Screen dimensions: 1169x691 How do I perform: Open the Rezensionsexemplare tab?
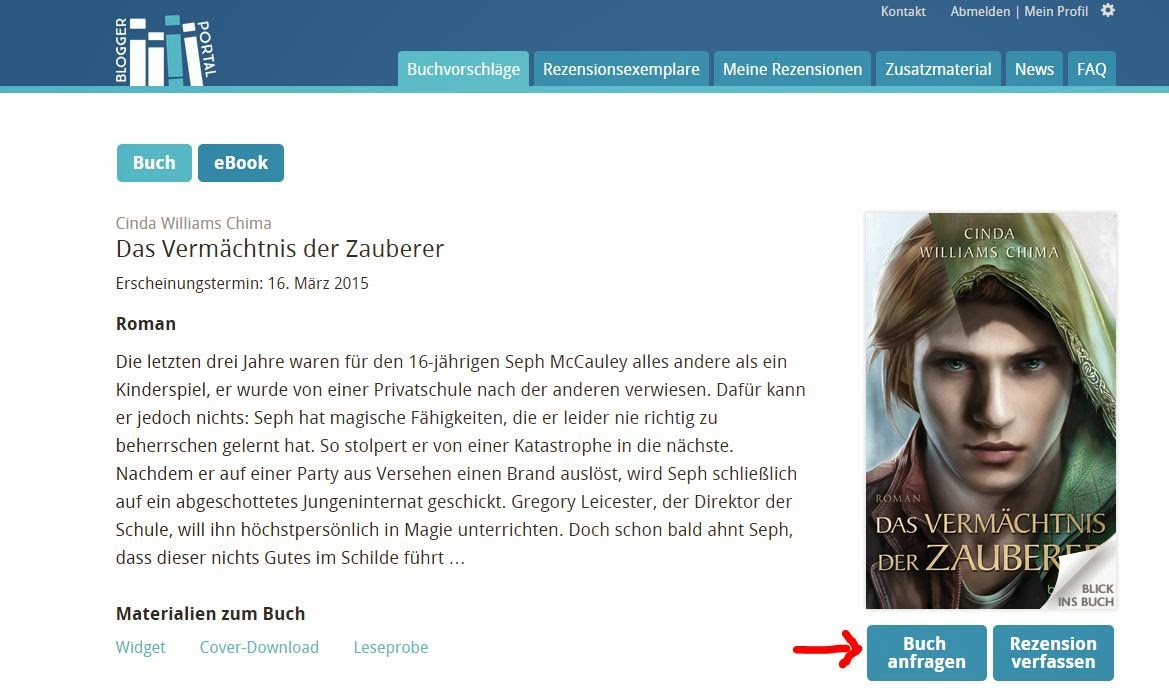pos(621,69)
